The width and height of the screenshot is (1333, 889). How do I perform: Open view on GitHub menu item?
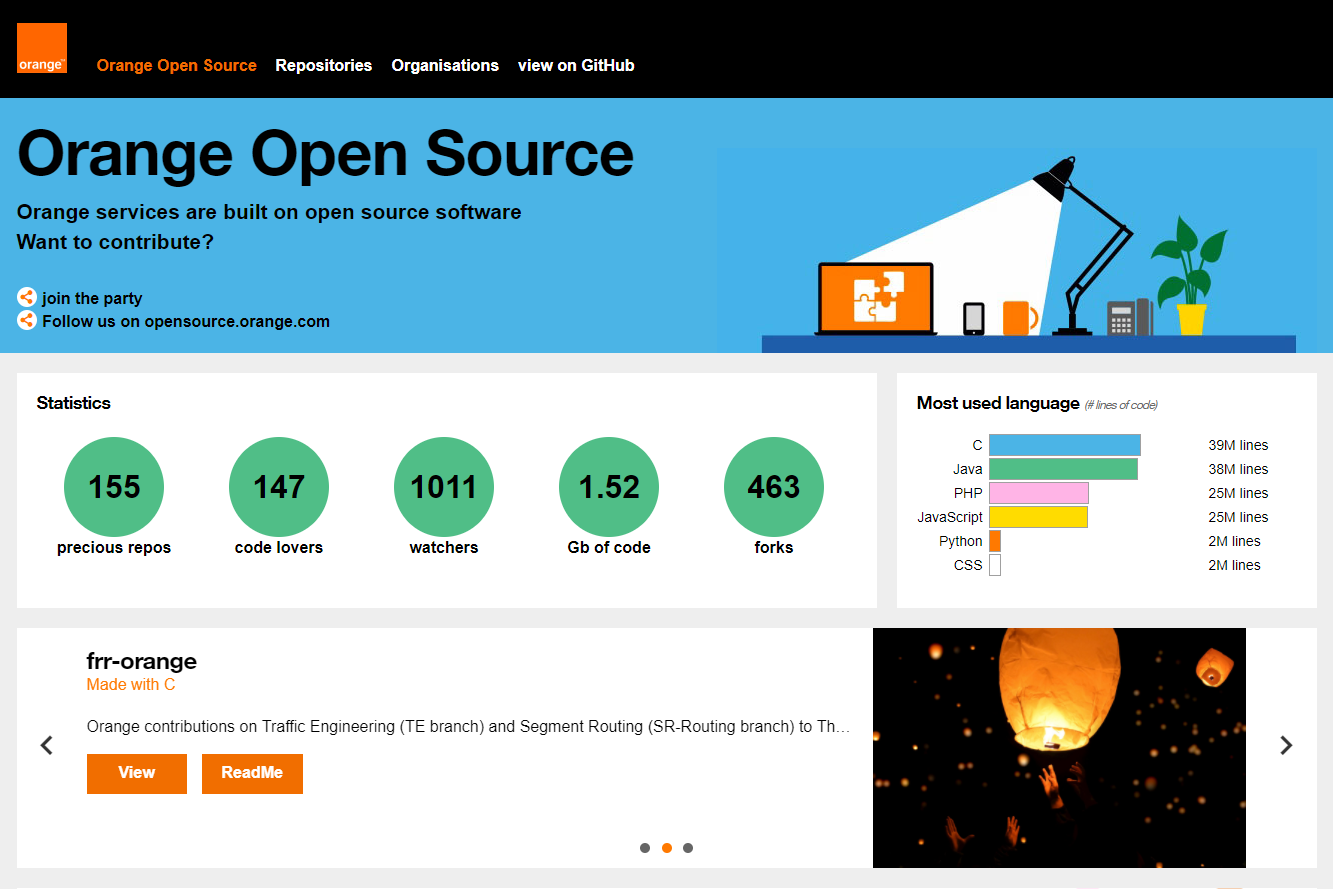click(576, 65)
